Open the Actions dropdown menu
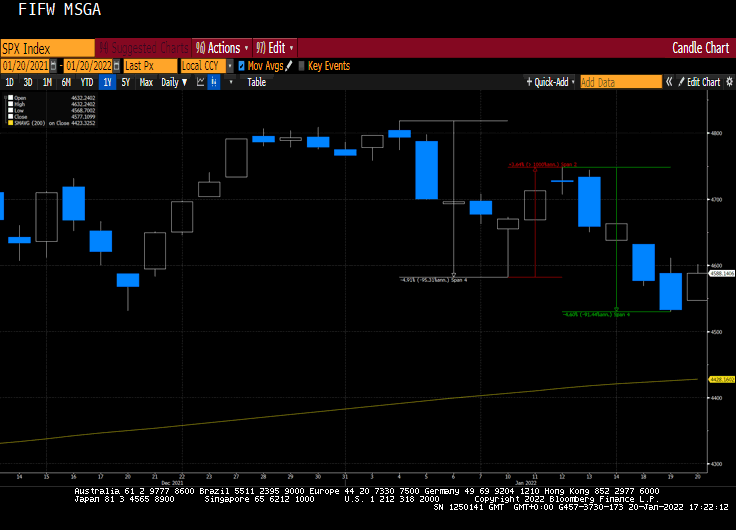The image size is (736, 530). pyautogui.click(x=222, y=48)
